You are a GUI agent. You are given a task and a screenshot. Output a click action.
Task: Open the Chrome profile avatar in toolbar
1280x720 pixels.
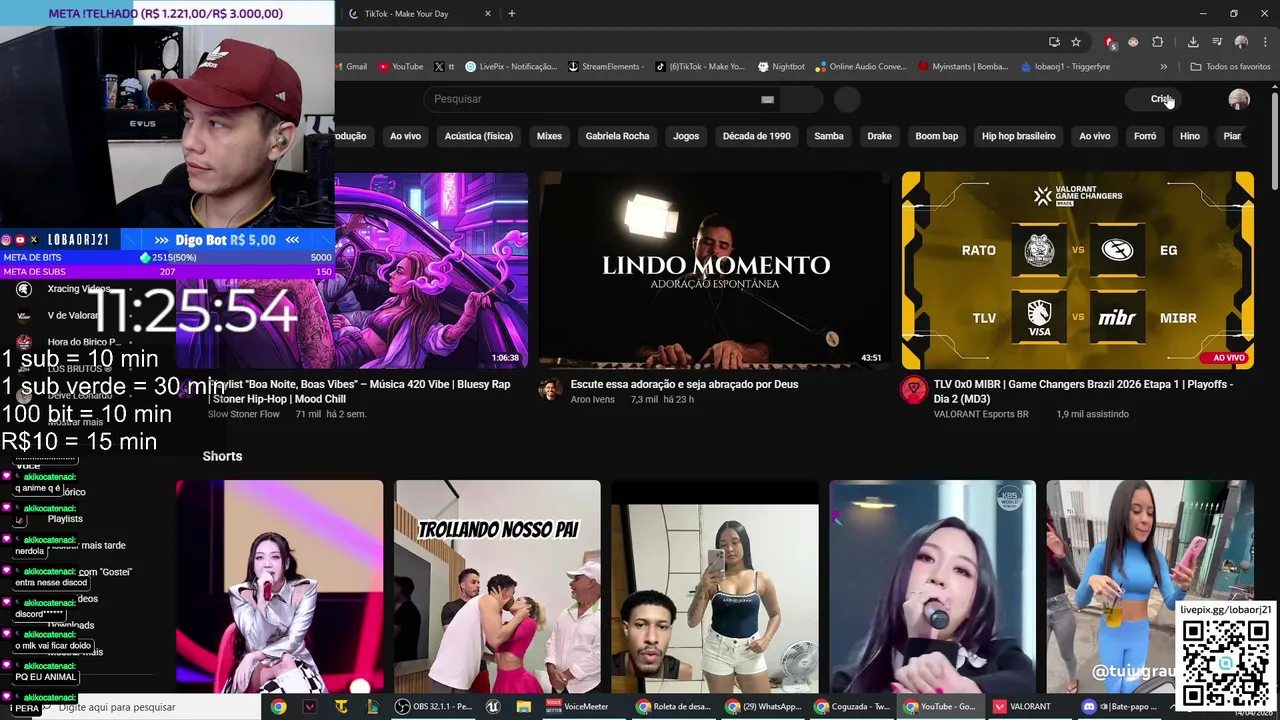(1241, 42)
